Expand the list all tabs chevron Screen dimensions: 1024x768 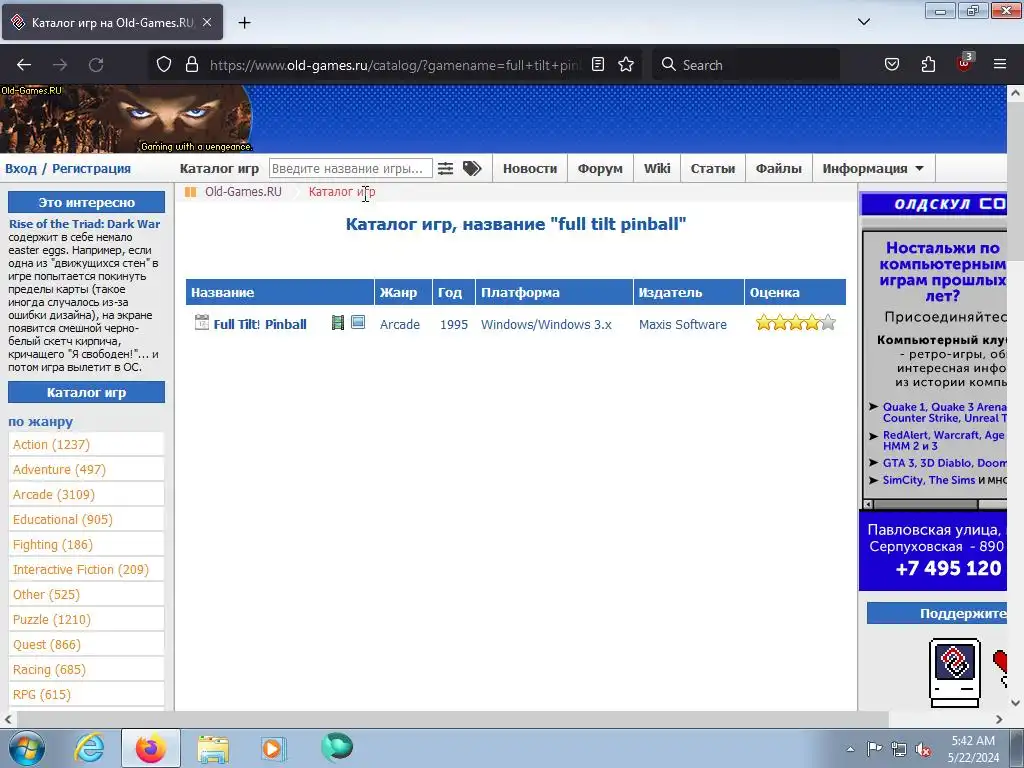(x=863, y=22)
